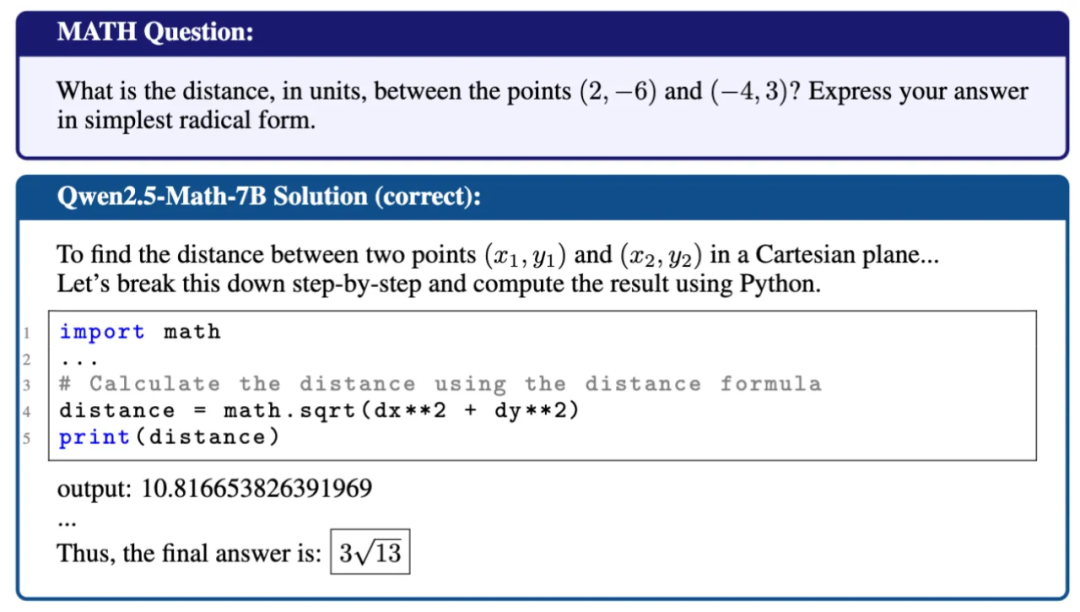Click the "print" keyword in the code
This screenshot has width=1080, height=612.
click(x=95, y=437)
